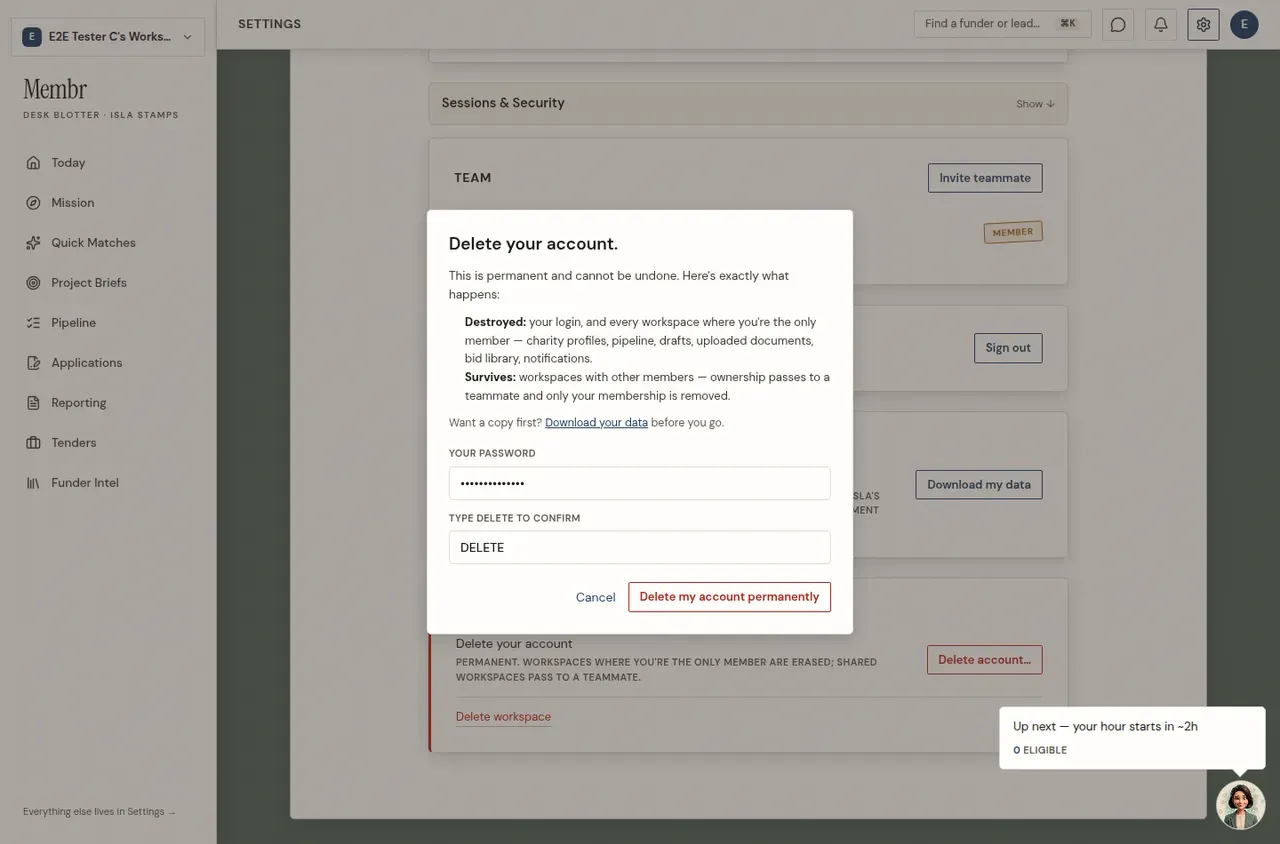This screenshot has height=844, width=1280.
Task: Open the chat bubble icon in header
Action: click(1118, 24)
